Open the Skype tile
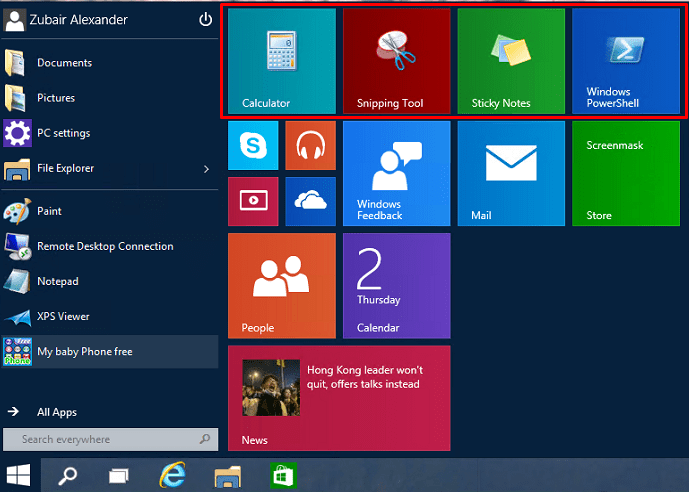This screenshot has height=492, width=689. point(253,145)
